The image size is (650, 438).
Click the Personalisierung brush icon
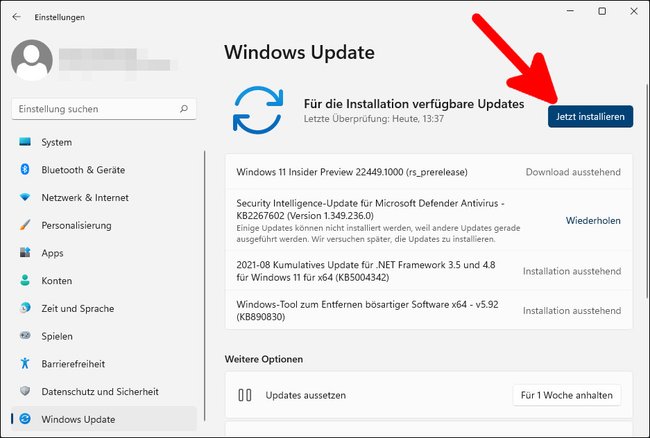(x=25, y=225)
